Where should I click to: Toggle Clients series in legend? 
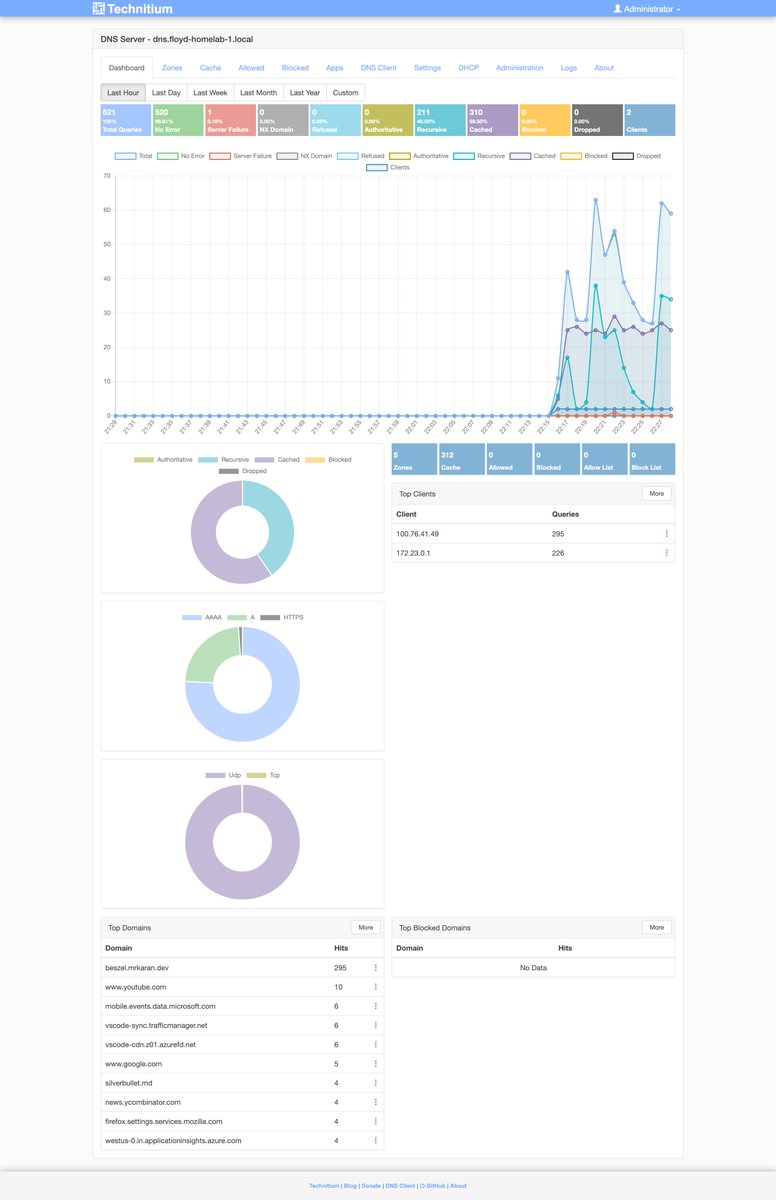click(x=388, y=167)
